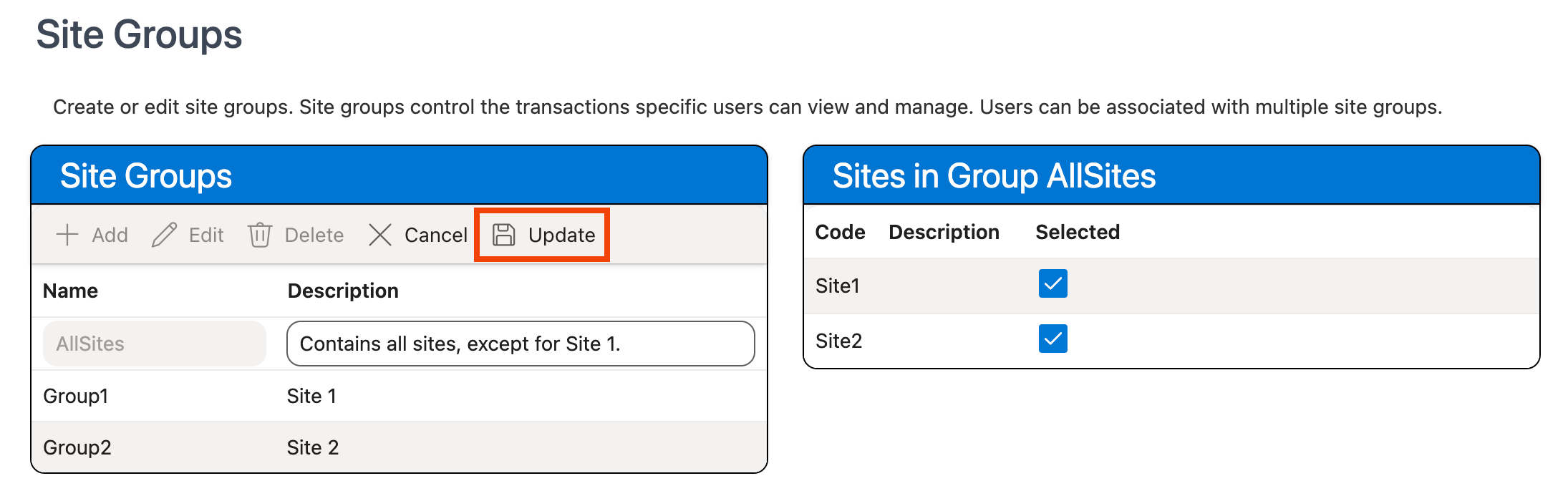Select the Group1 row name
This screenshot has height=491, width=1568.
pyautogui.click(x=76, y=396)
